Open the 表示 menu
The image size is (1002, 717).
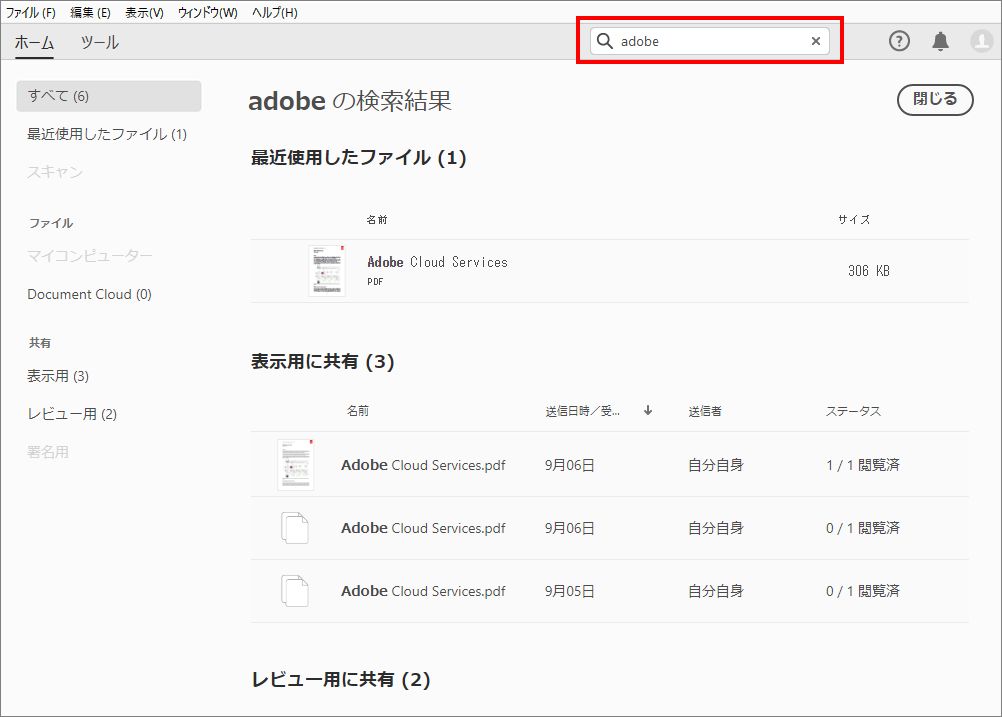(144, 12)
